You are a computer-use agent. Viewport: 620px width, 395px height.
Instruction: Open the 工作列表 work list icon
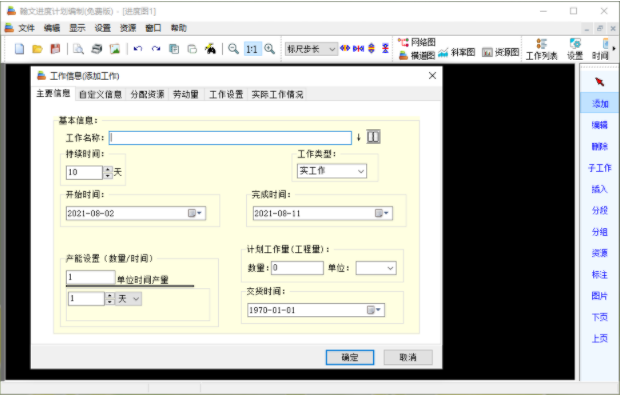pyautogui.click(x=541, y=49)
